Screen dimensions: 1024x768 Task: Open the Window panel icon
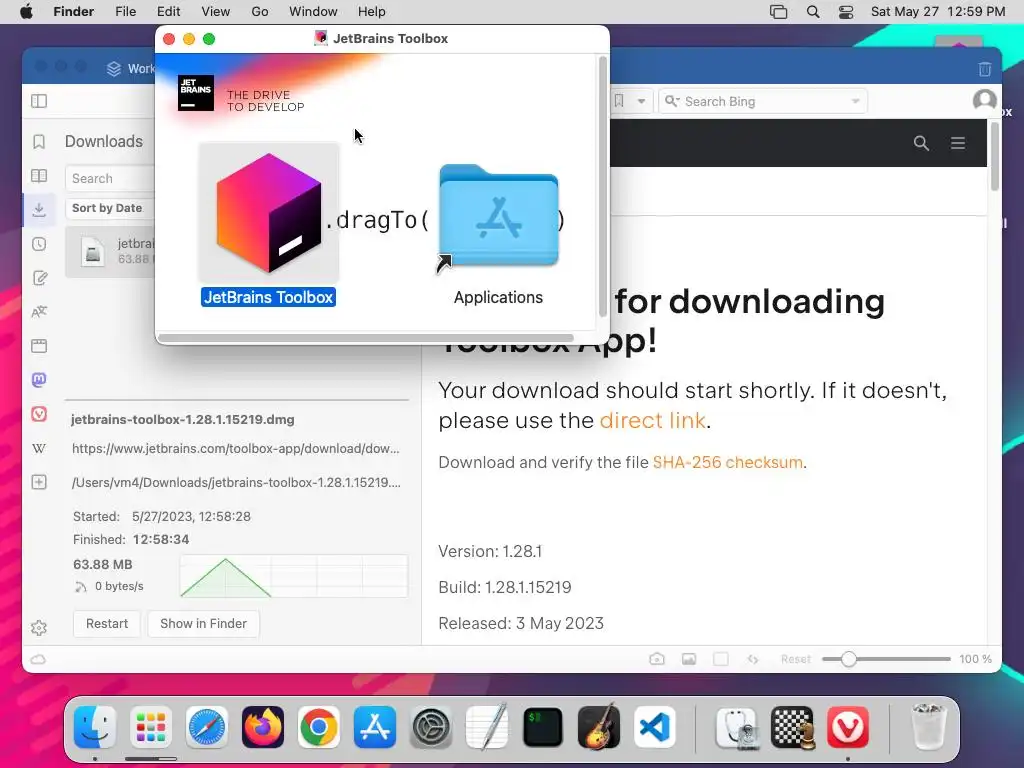(x=39, y=346)
